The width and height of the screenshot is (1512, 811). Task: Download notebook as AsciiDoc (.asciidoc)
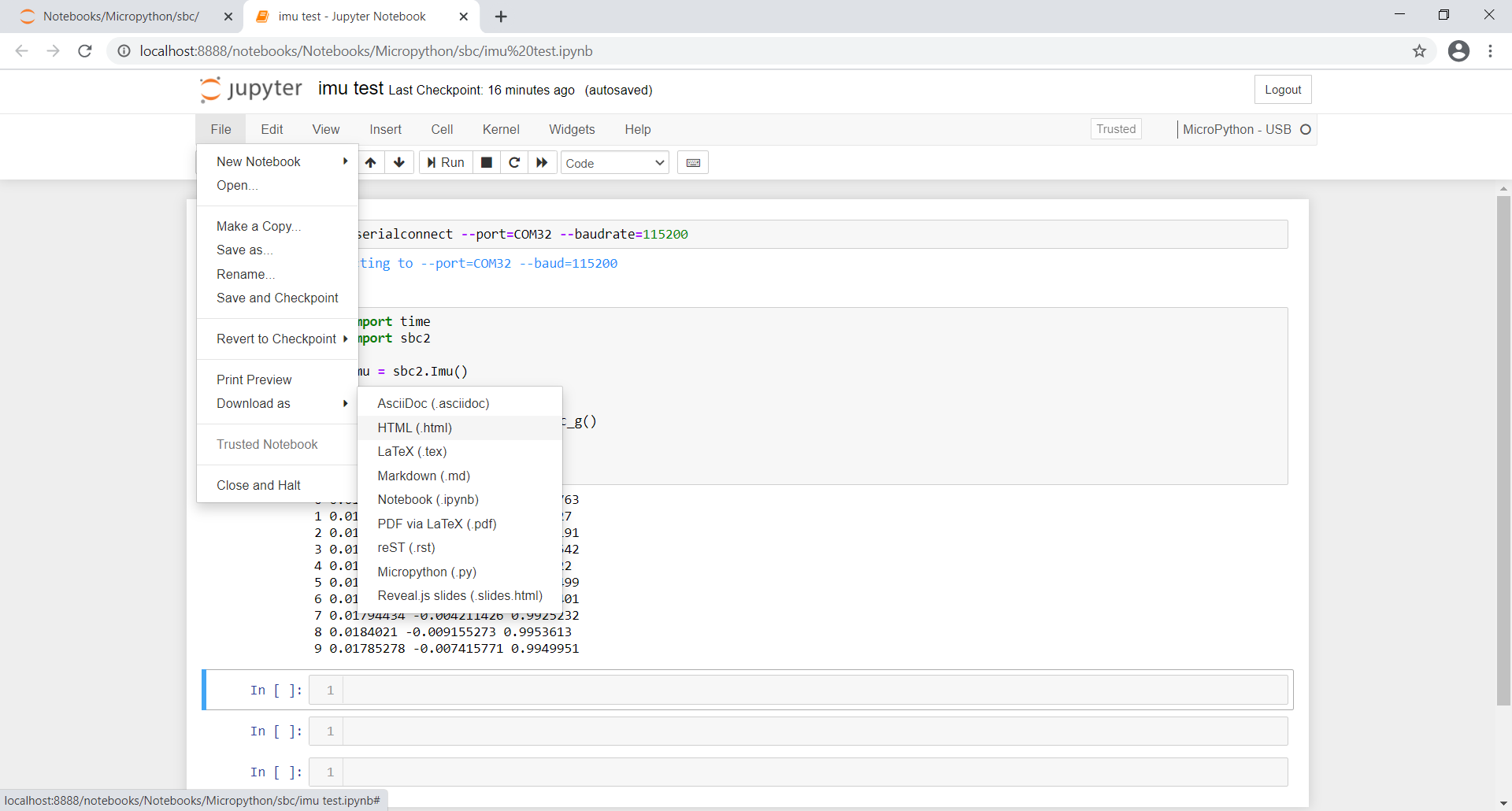pos(460,403)
